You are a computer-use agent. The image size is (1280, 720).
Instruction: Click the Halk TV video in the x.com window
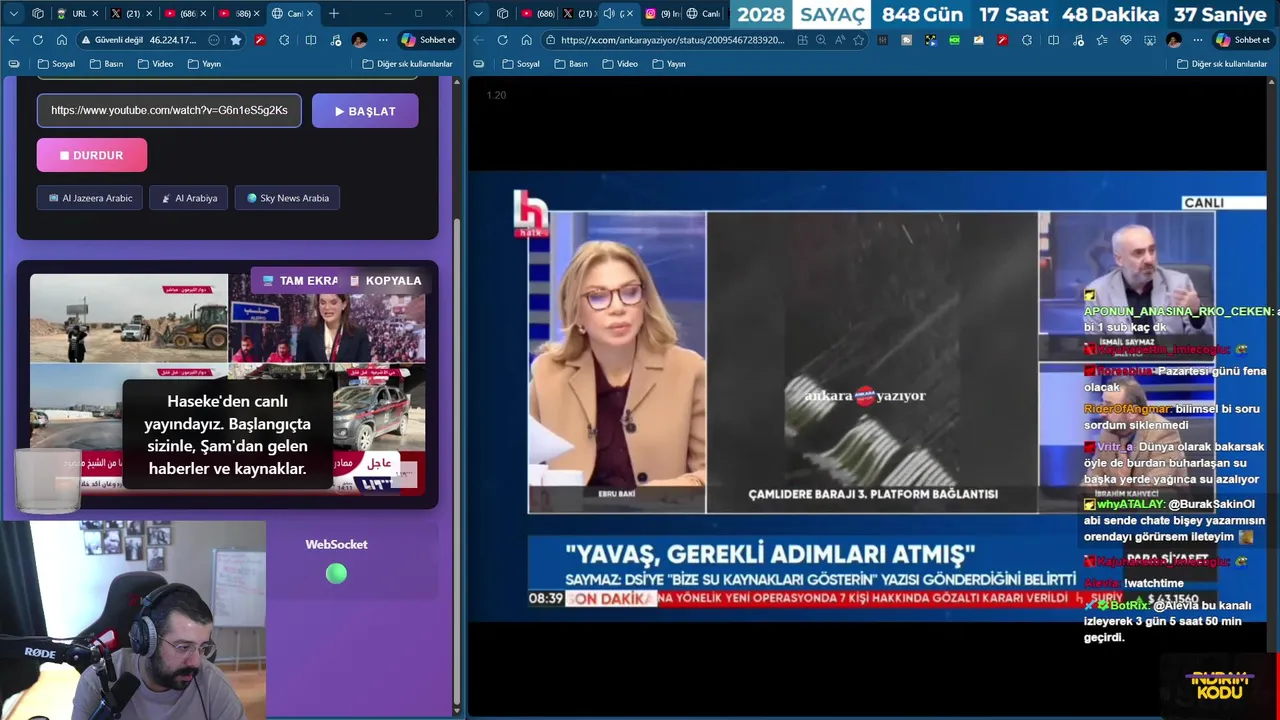(867, 396)
